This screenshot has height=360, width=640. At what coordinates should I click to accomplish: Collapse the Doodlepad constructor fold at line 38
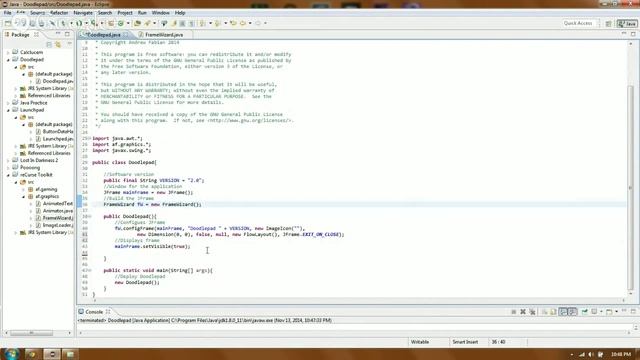point(89,216)
